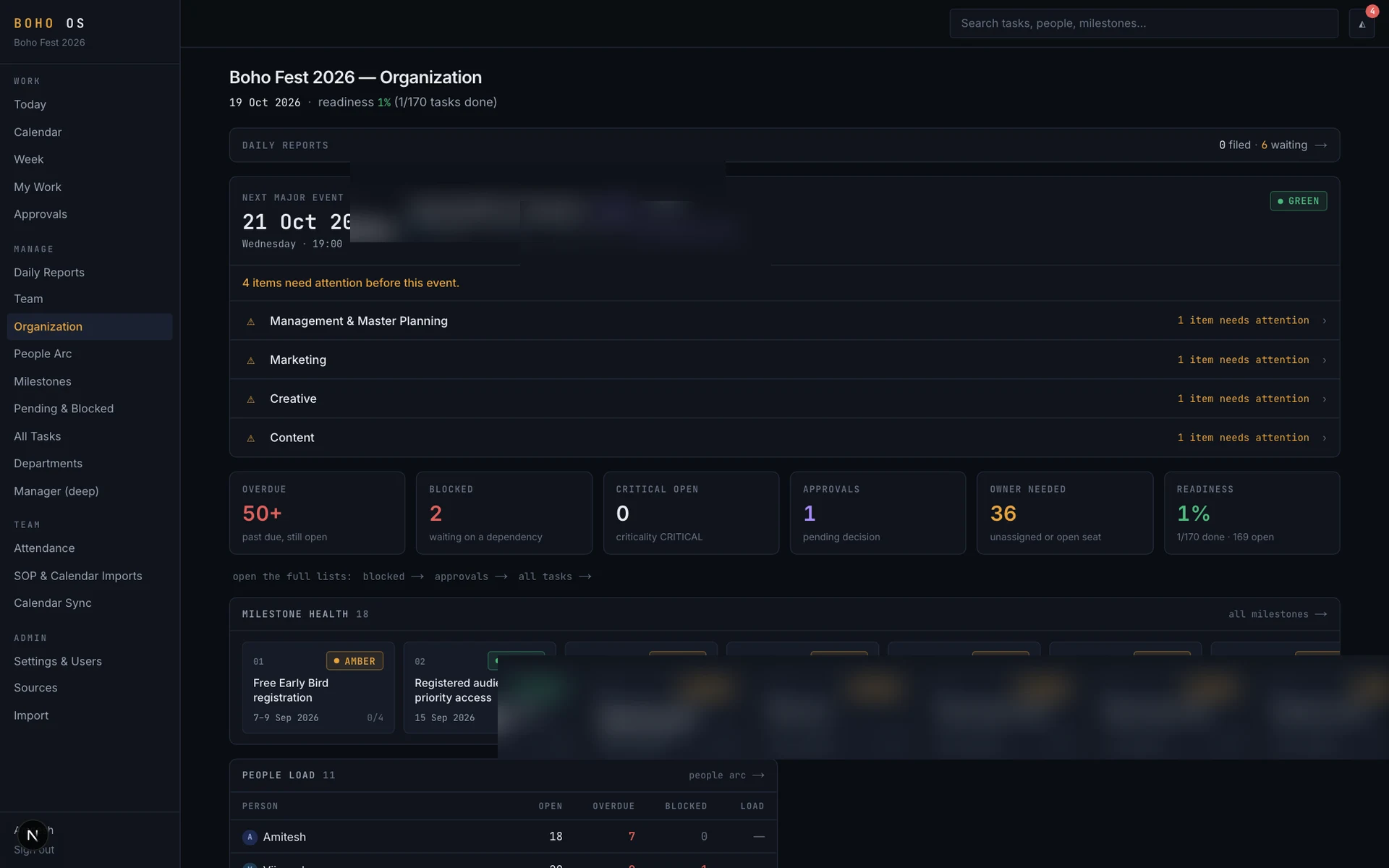This screenshot has width=1389, height=868.
Task: Click the Next.js dev tools badge
Action: pyautogui.click(x=33, y=835)
